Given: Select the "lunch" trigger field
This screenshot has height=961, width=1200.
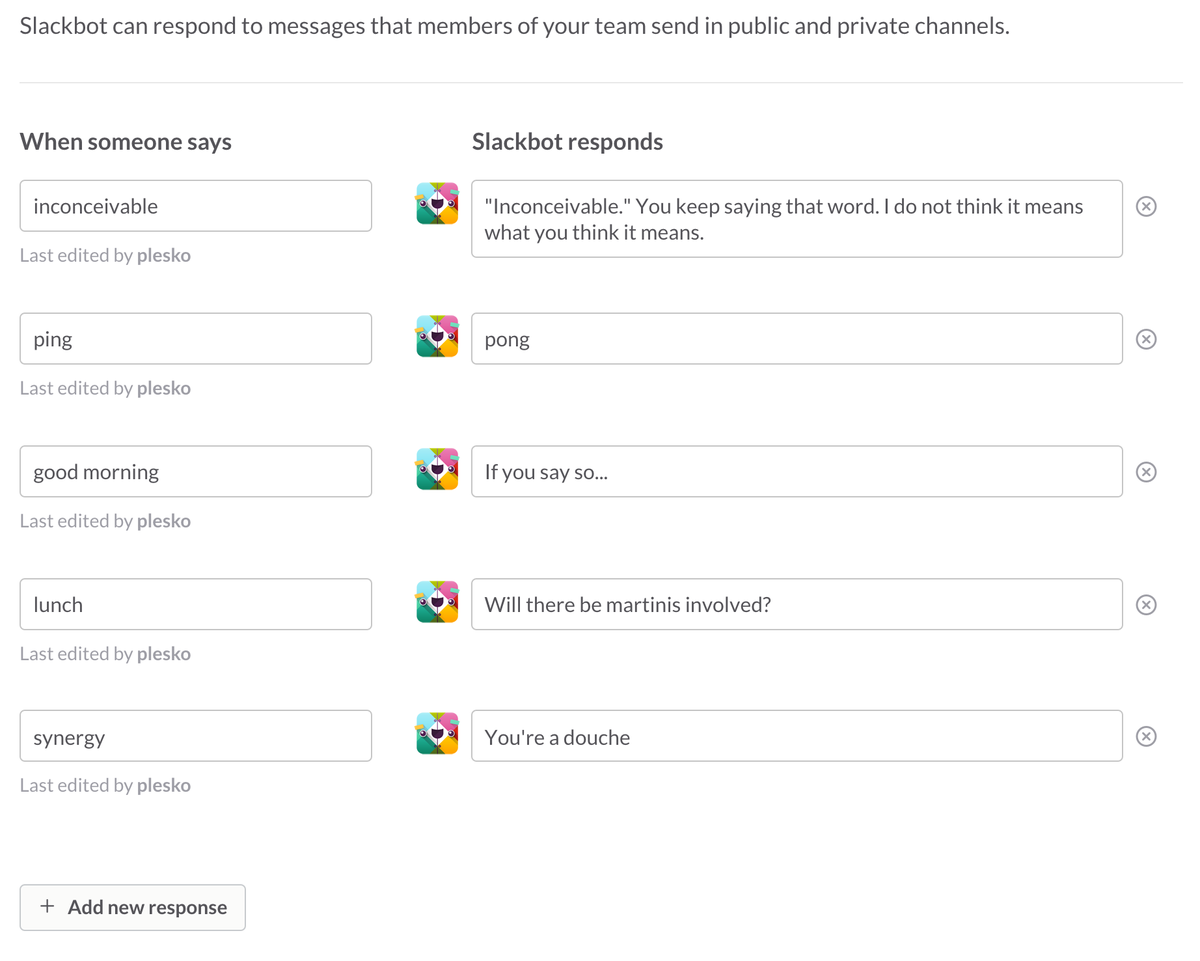Looking at the screenshot, I should click(x=195, y=603).
